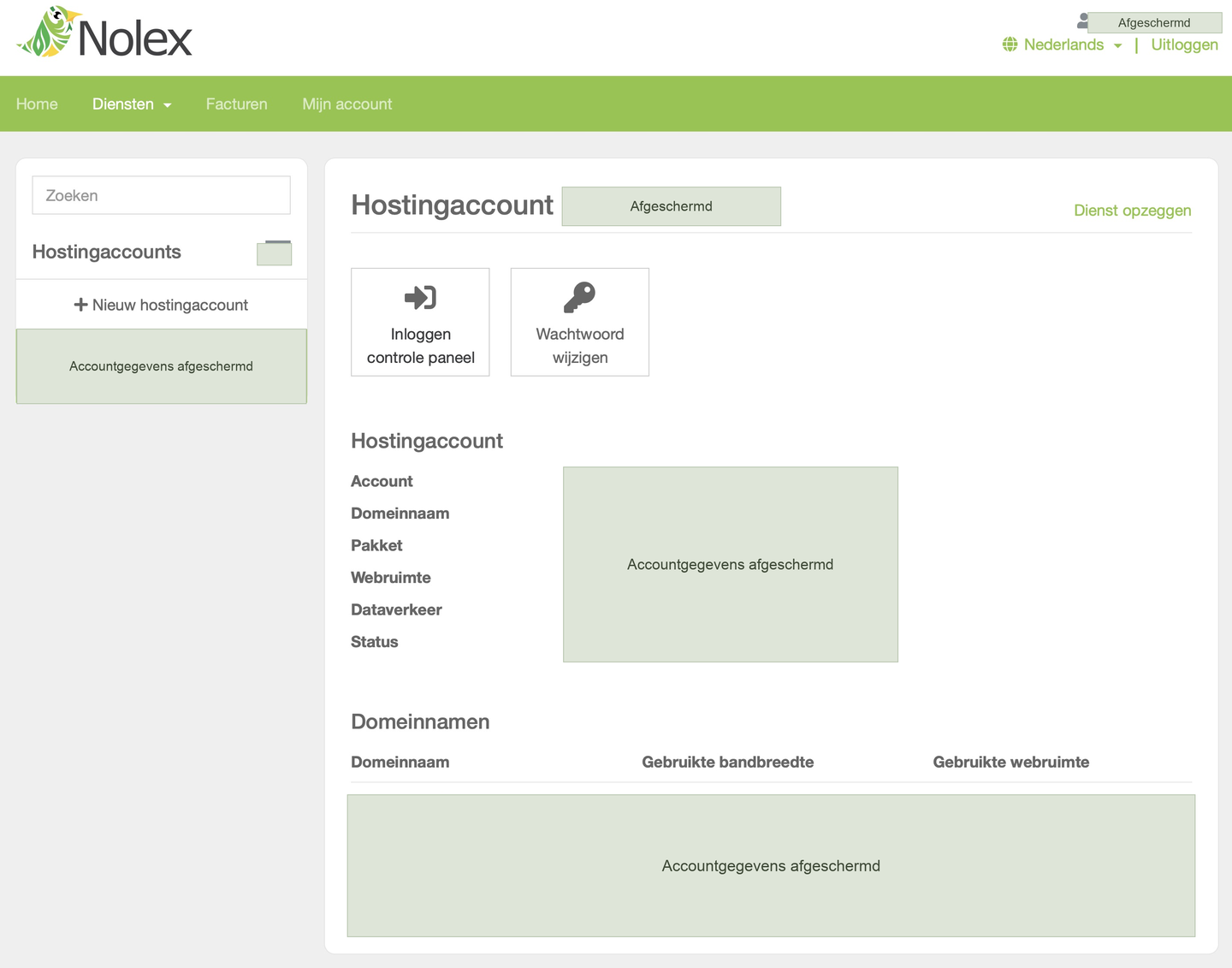Image resolution: width=1232 pixels, height=968 pixels.
Task: Click the globe language icon
Action: 1010,45
